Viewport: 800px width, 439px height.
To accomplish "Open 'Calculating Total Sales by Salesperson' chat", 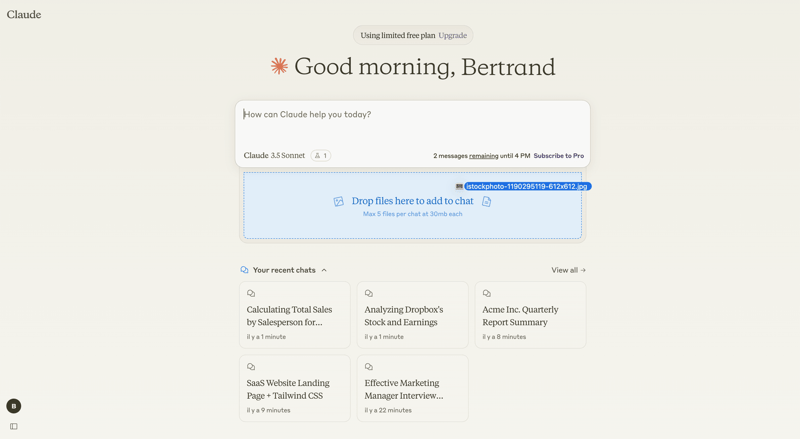I will tap(295, 315).
